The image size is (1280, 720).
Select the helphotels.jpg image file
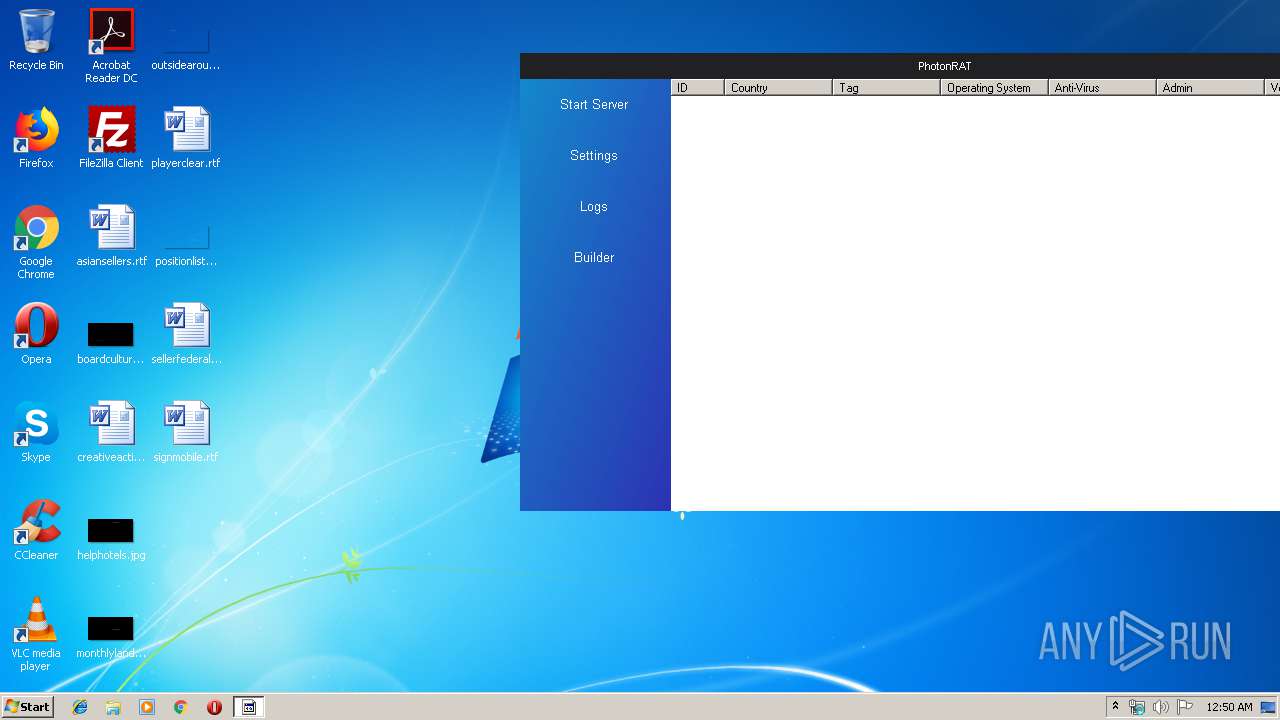(111, 538)
